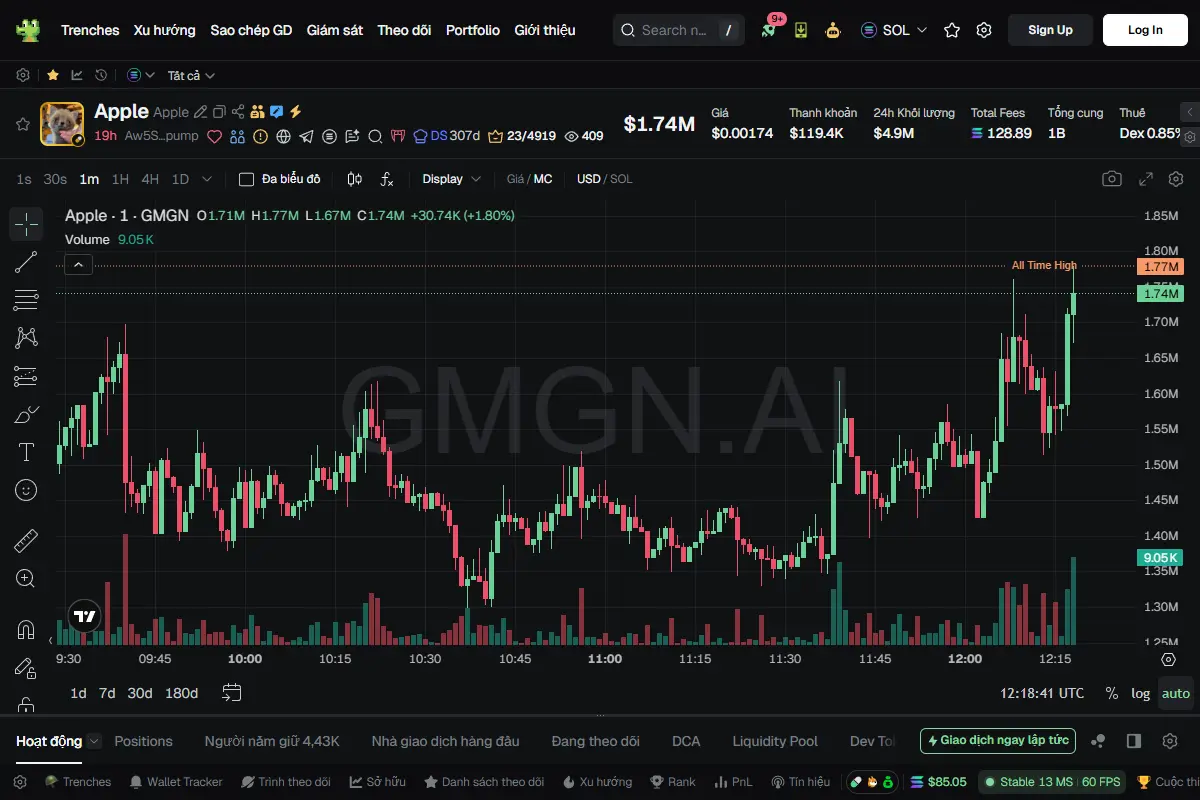This screenshot has width=1200, height=800.
Task: Toggle stay in drawing mode pencil-lock
Action: (x=26, y=668)
